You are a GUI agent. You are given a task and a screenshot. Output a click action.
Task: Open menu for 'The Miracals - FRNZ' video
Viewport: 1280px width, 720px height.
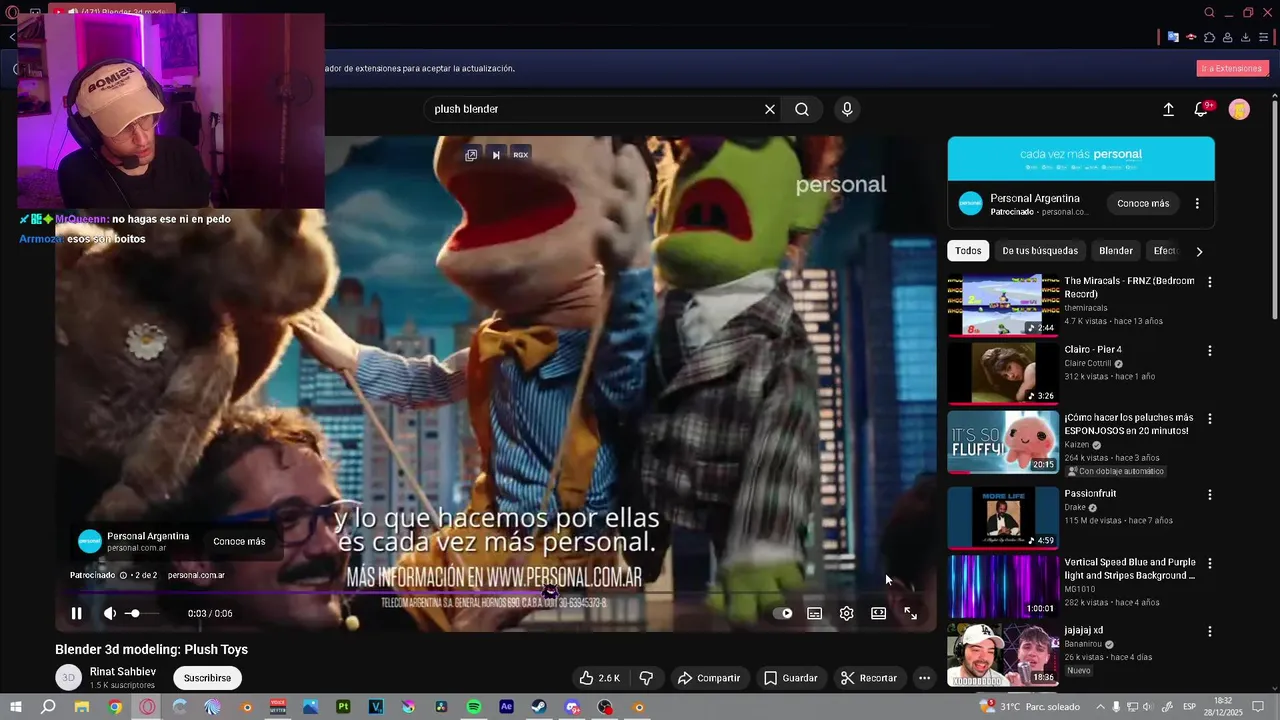(1209, 282)
